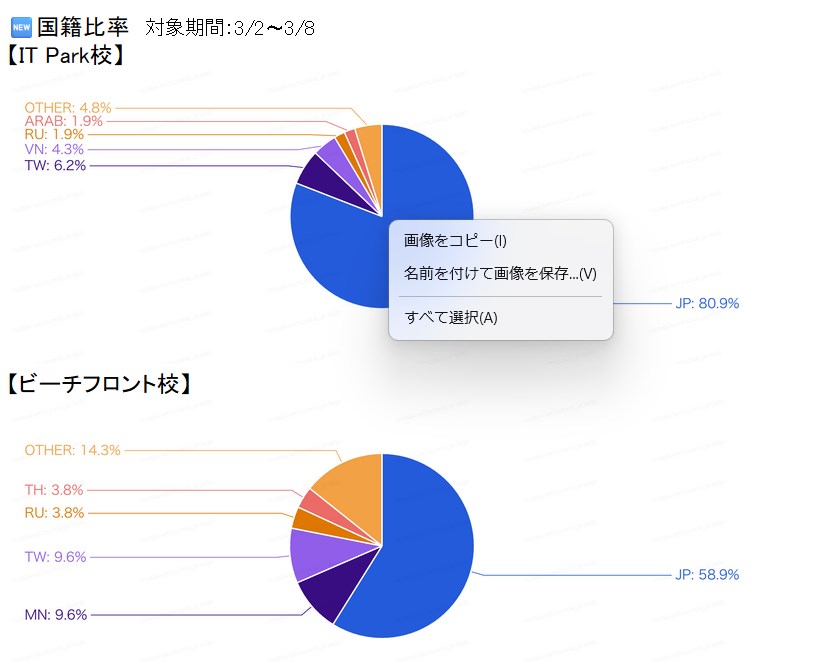The width and height of the screenshot is (839, 662).
Task: Click the blue NEW badge icon
Action: 20,26
